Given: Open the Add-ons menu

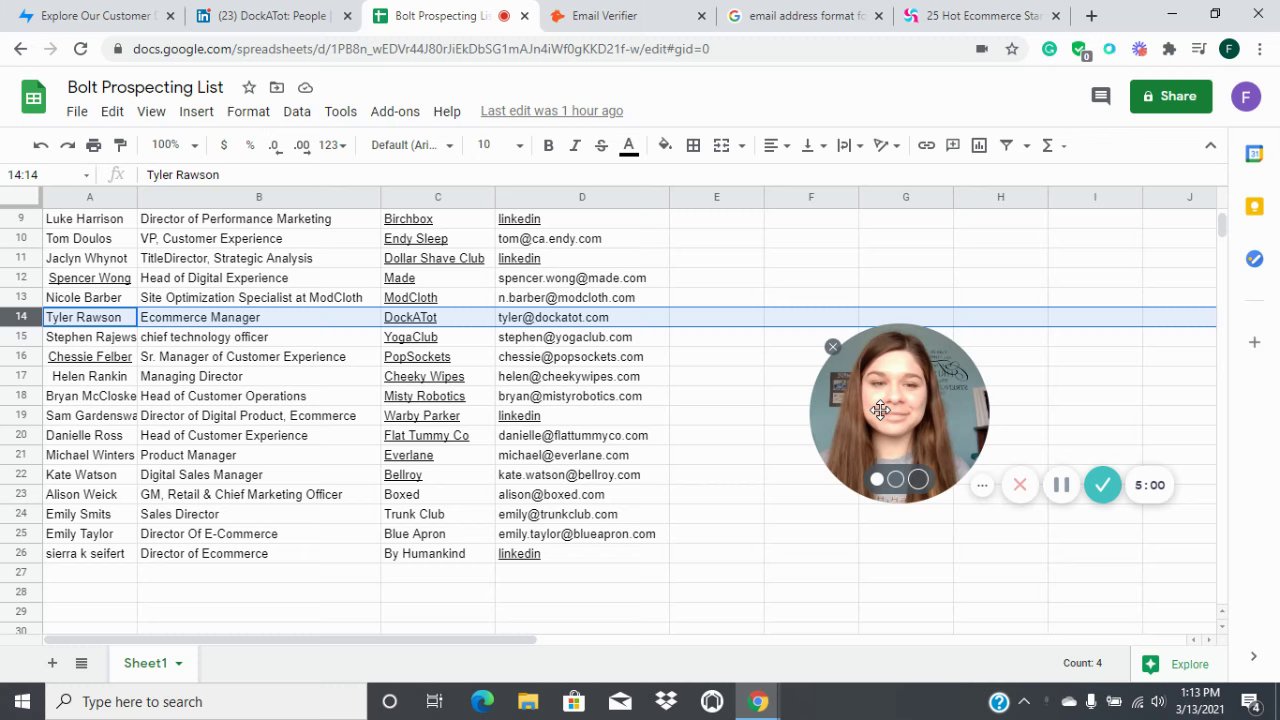Looking at the screenshot, I should (x=395, y=111).
